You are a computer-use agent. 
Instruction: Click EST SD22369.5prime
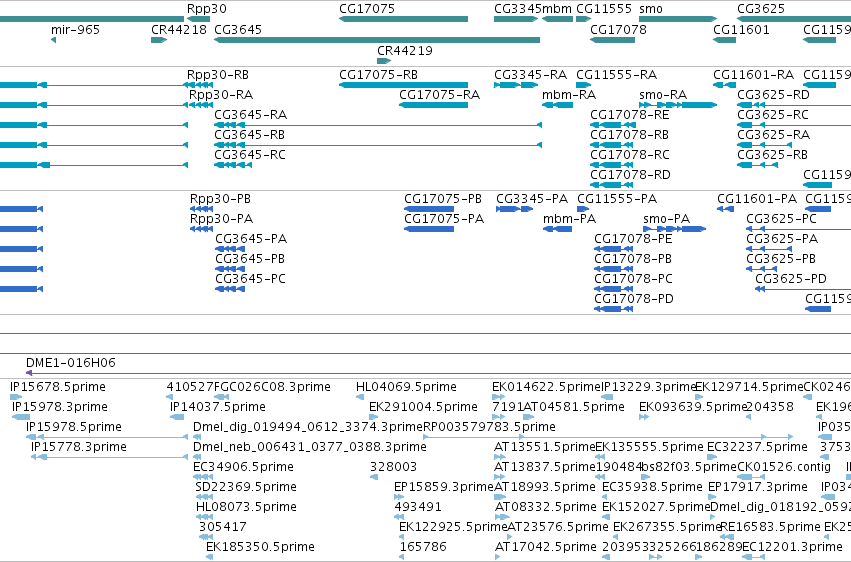tap(246, 488)
